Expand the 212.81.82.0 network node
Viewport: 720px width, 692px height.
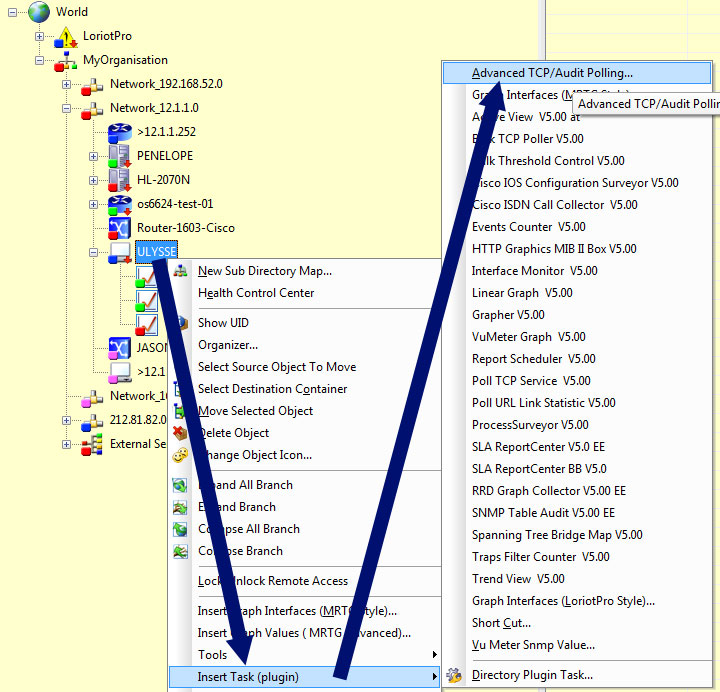pyautogui.click(x=67, y=420)
